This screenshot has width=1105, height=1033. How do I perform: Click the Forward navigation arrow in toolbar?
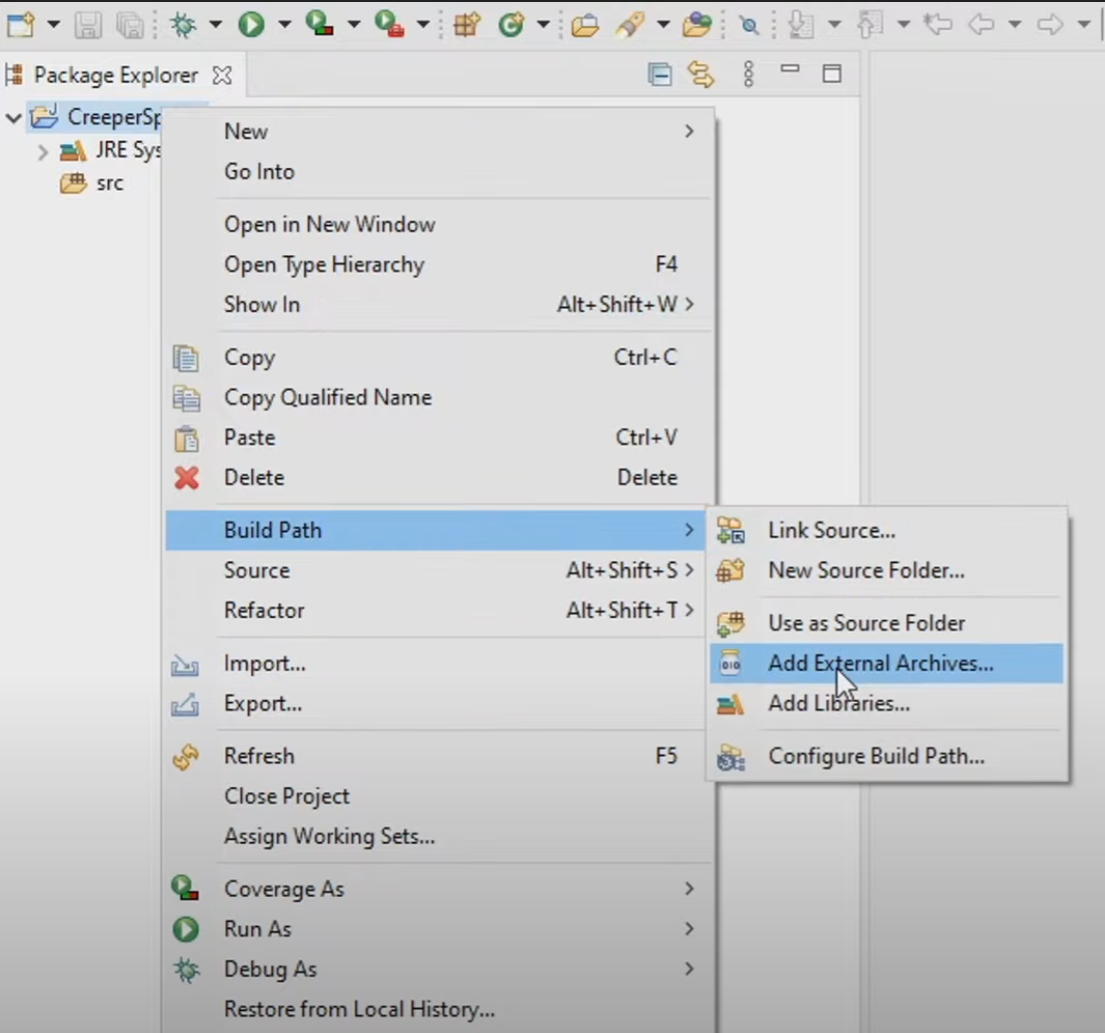(1050, 25)
